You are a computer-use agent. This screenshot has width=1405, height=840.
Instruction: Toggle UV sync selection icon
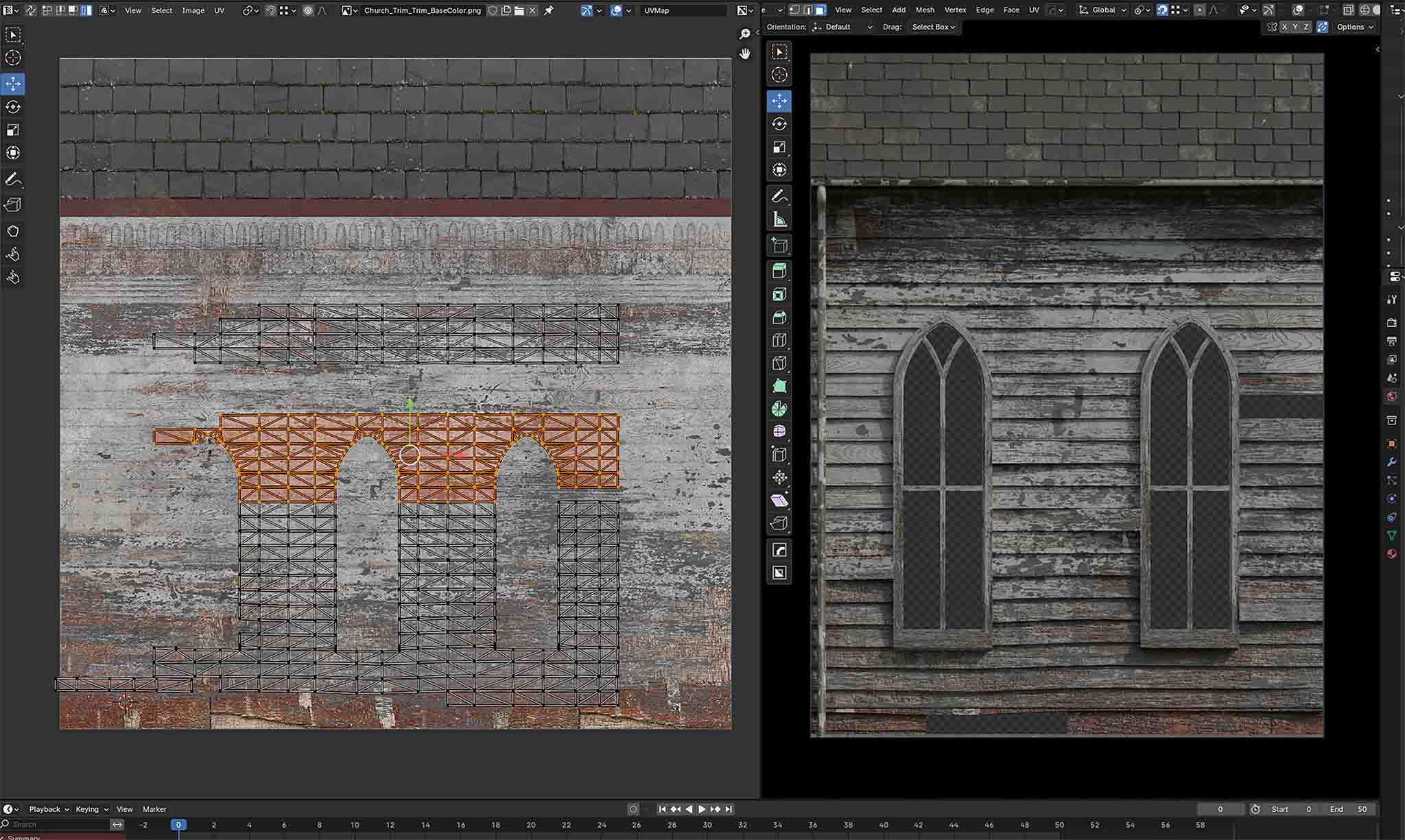click(31, 10)
